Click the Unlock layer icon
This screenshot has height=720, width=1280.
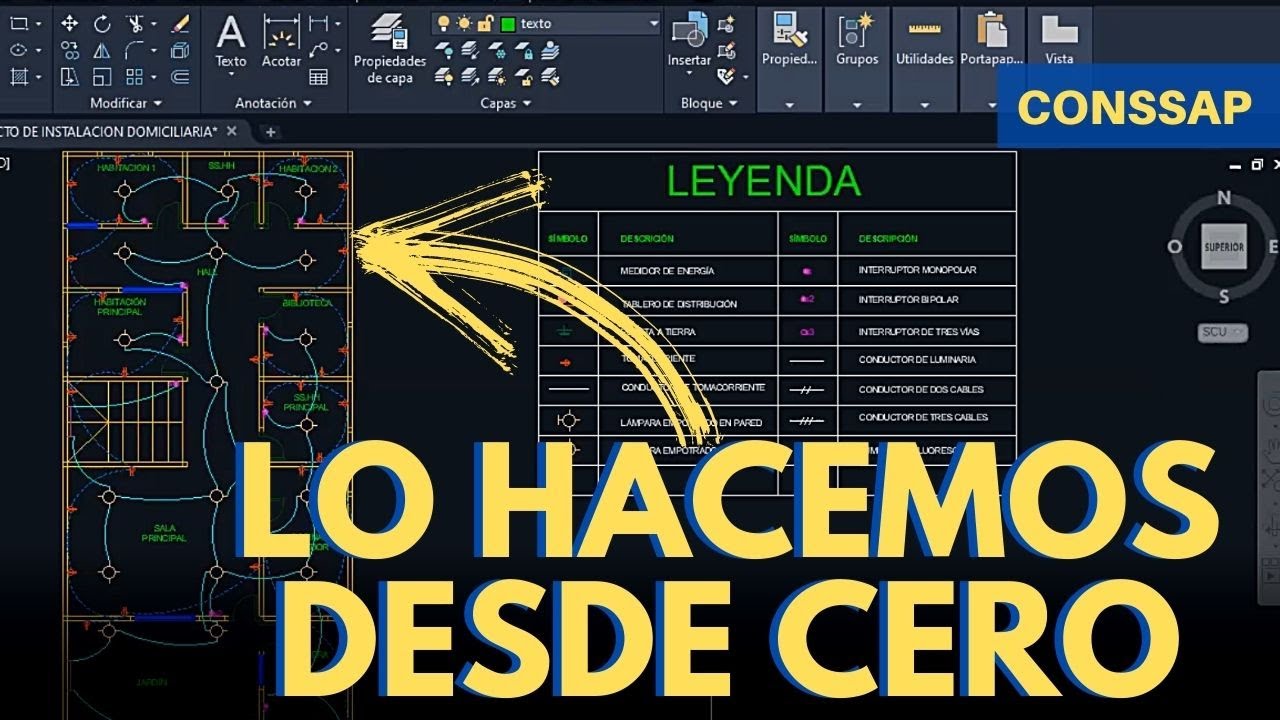(x=523, y=76)
